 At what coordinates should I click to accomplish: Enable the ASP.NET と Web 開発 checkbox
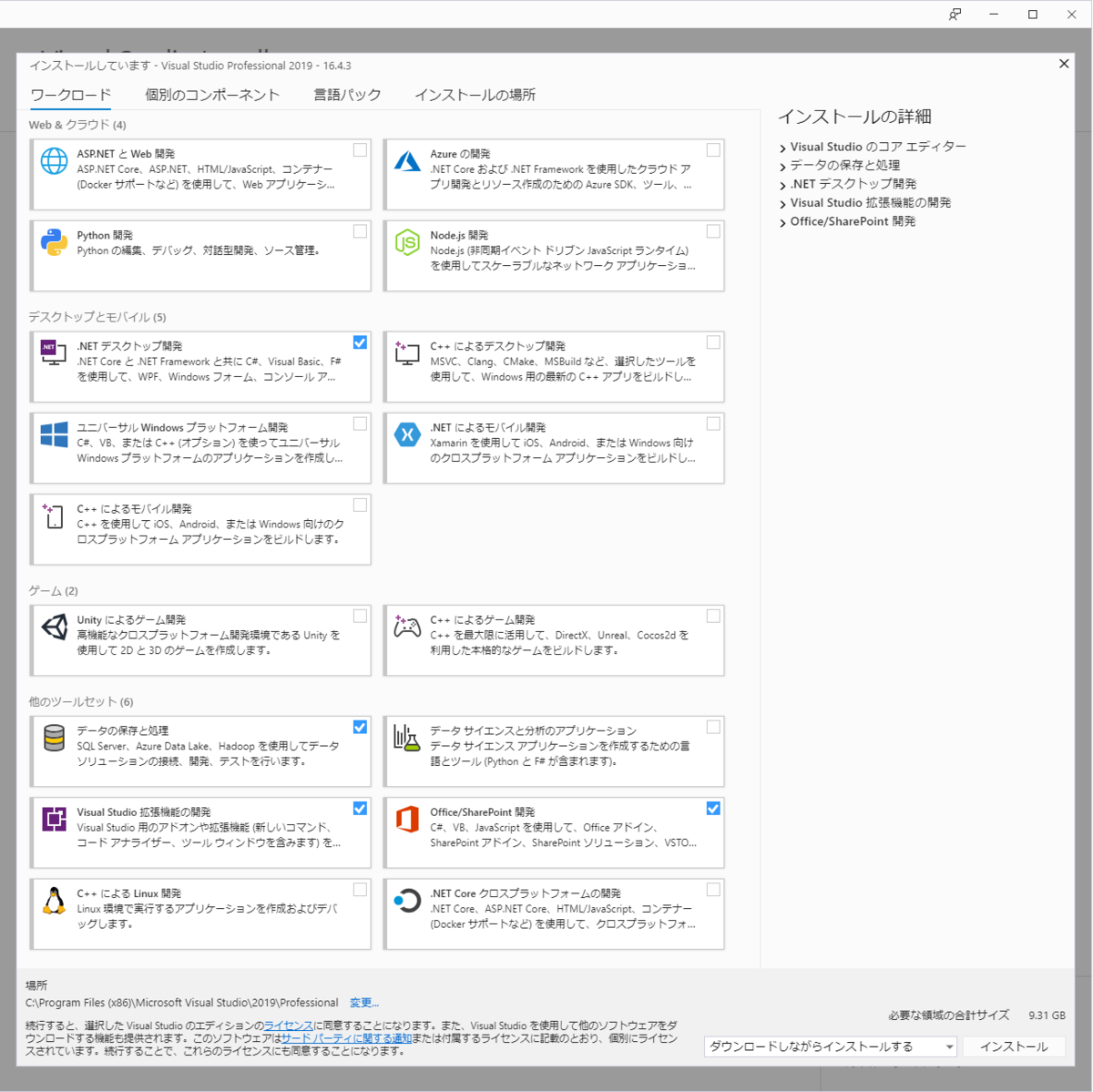(360, 150)
